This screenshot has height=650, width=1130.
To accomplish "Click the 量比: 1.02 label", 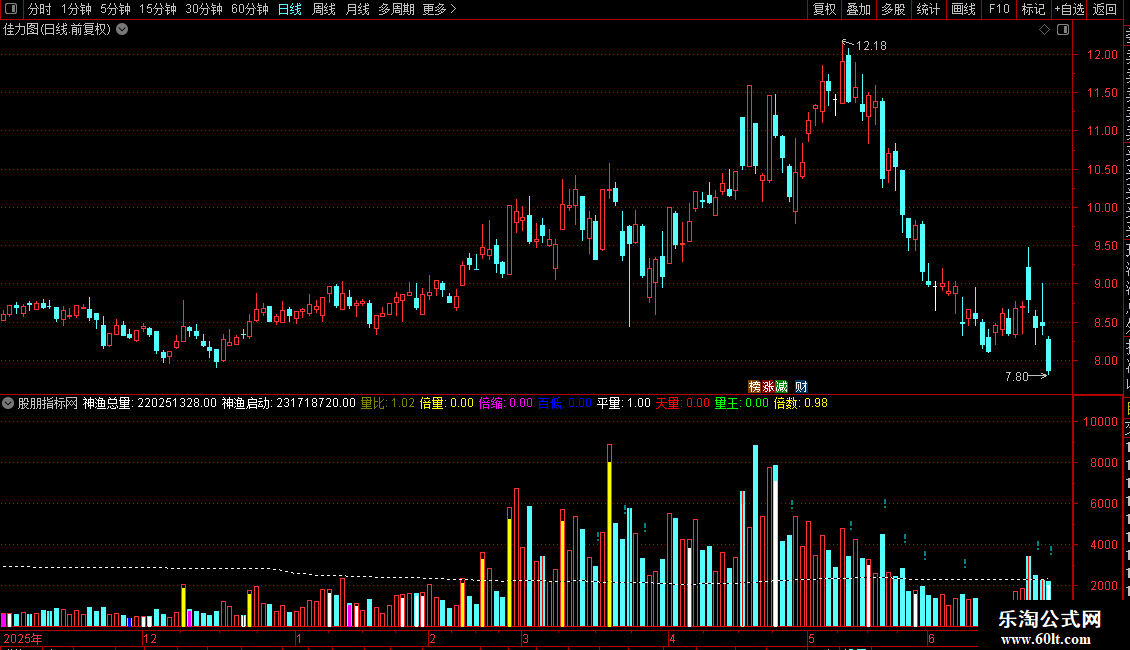I will [388, 404].
